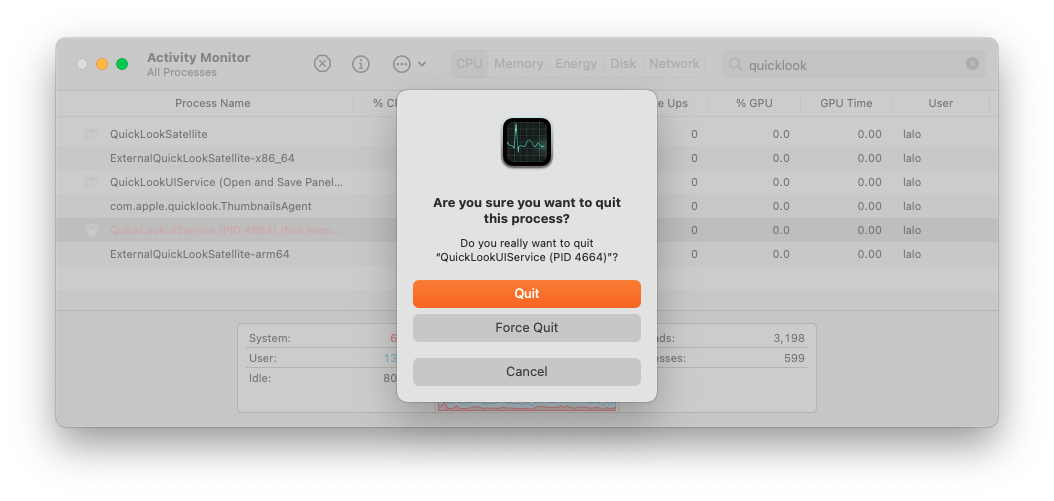Switch to the Energy tab
The height and width of the screenshot is (501, 1054).
tap(575, 64)
